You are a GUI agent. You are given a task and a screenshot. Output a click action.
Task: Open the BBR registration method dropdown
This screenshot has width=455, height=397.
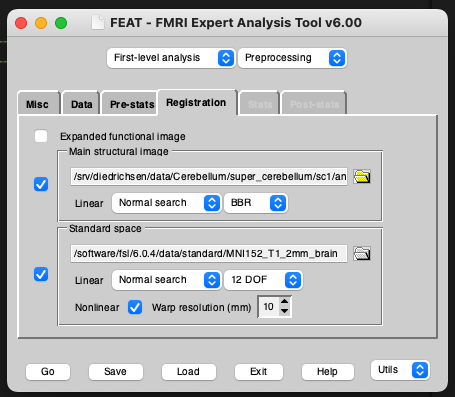(x=256, y=203)
